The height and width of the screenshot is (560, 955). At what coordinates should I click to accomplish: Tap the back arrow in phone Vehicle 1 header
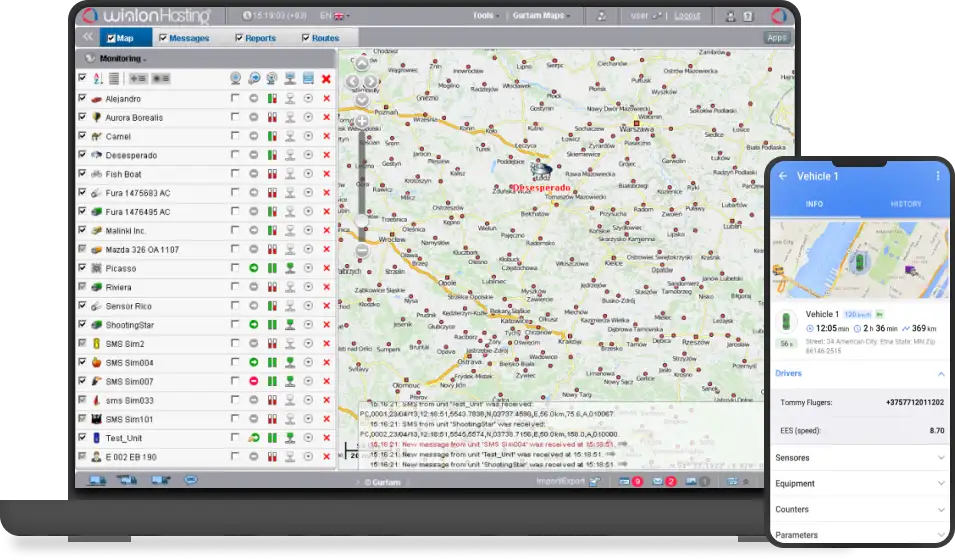click(783, 176)
